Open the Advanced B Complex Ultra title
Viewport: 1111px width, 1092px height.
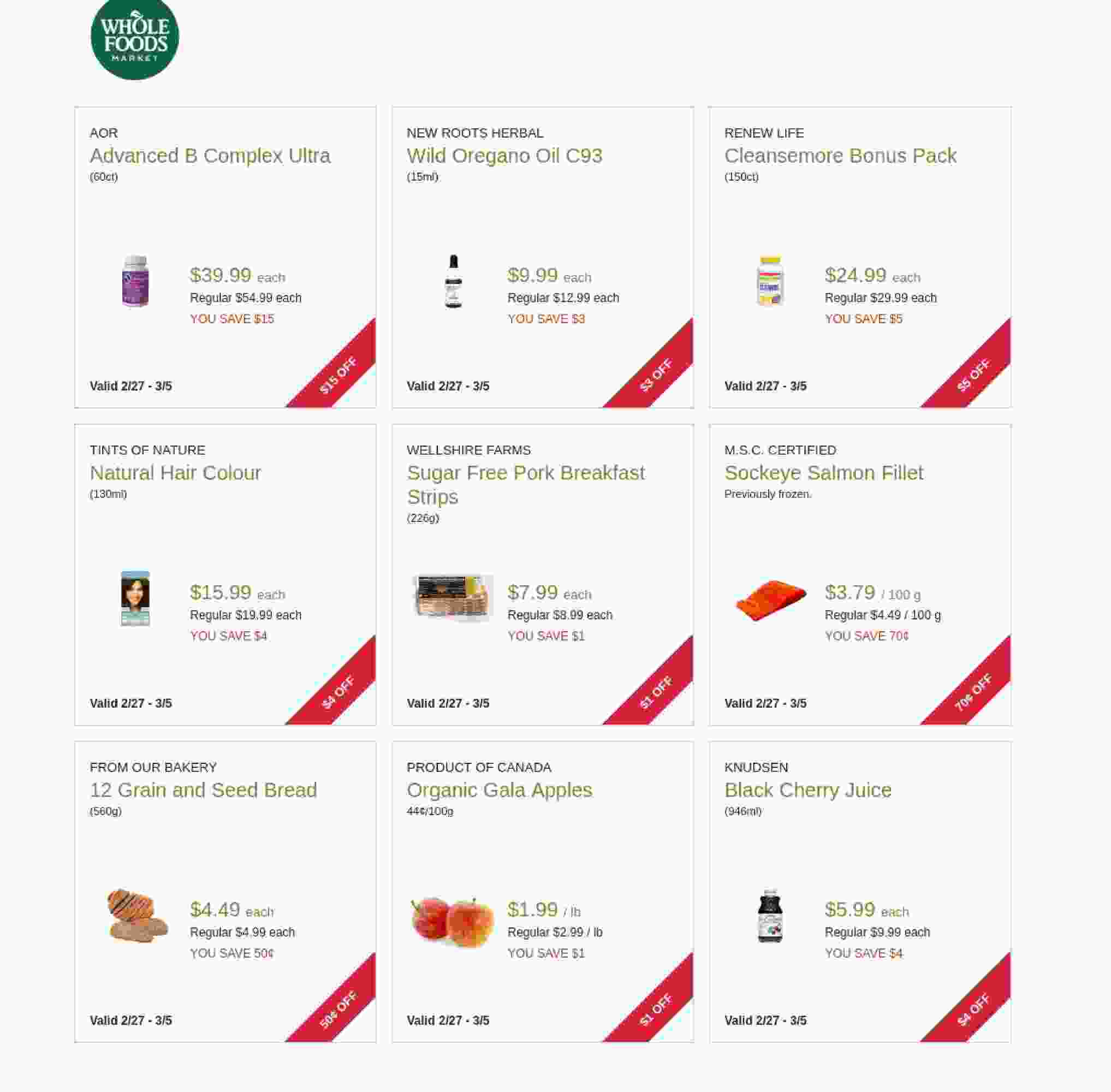point(210,156)
